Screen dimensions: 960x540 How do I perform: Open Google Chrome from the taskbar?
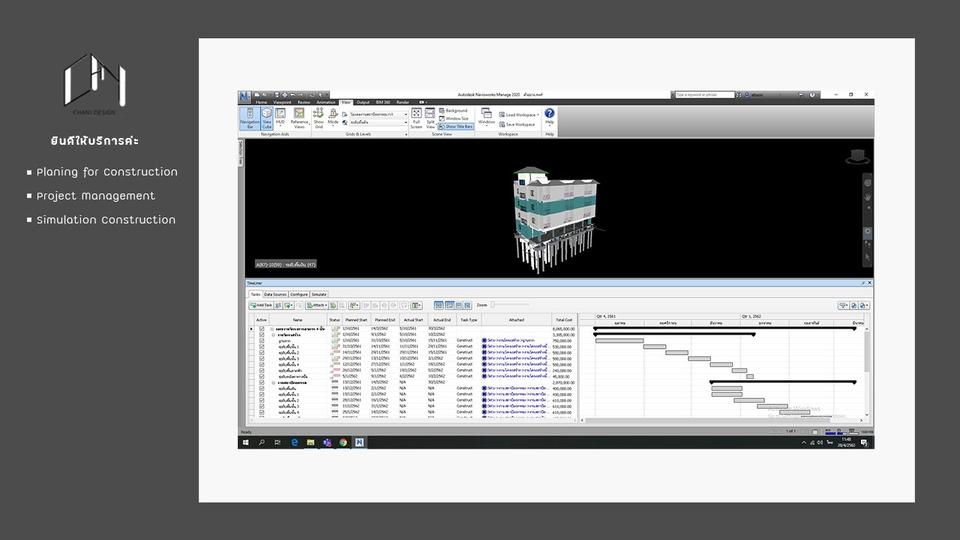[343, 442]
